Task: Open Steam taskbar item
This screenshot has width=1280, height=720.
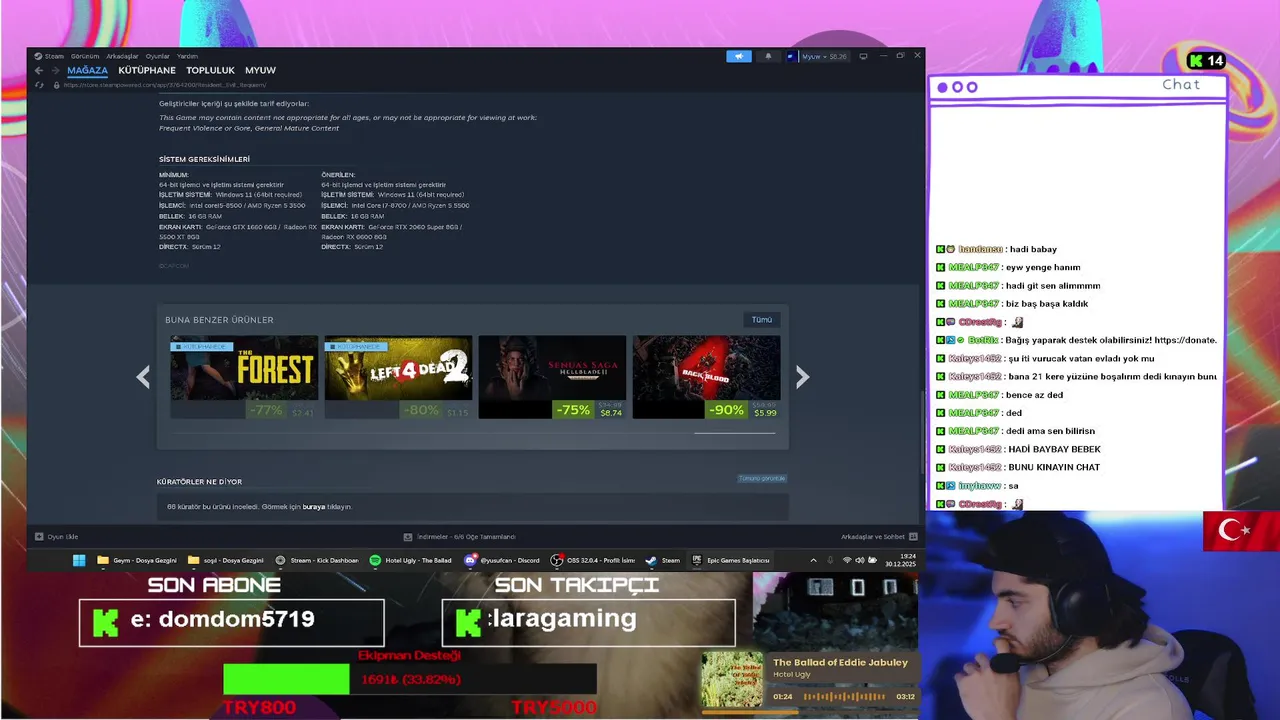Action: click(x=663, y=560)
